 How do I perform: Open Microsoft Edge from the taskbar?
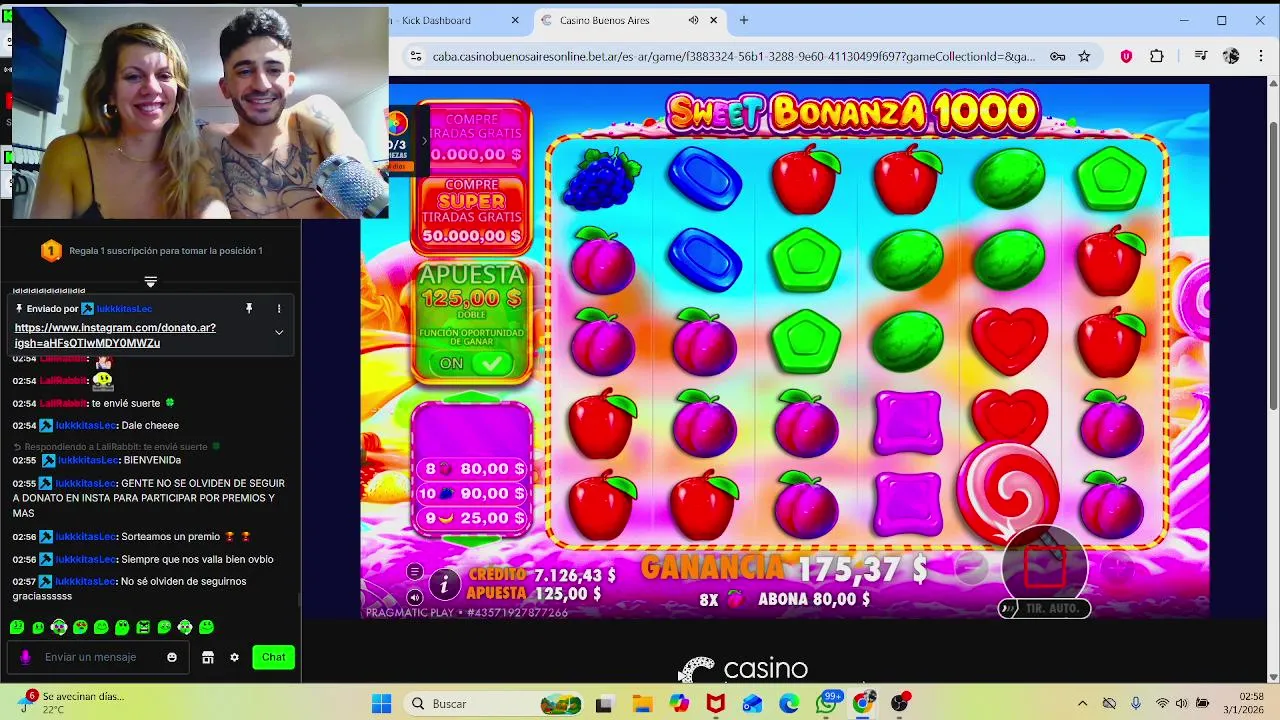point(789,704)
